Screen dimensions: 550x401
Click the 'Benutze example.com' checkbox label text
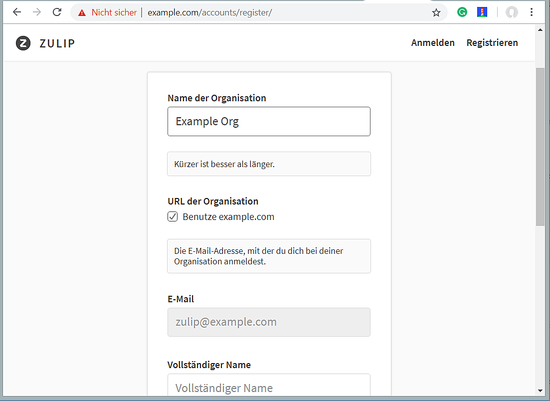(228, 217)
